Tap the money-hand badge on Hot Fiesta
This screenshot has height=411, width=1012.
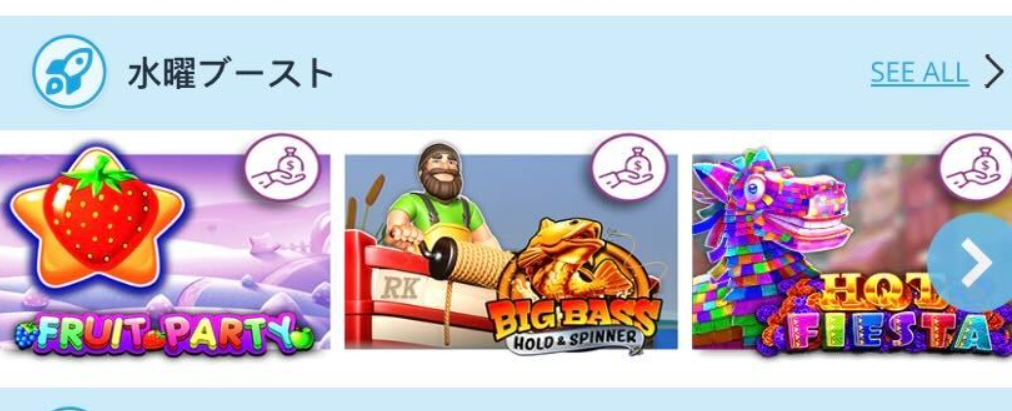977,168
